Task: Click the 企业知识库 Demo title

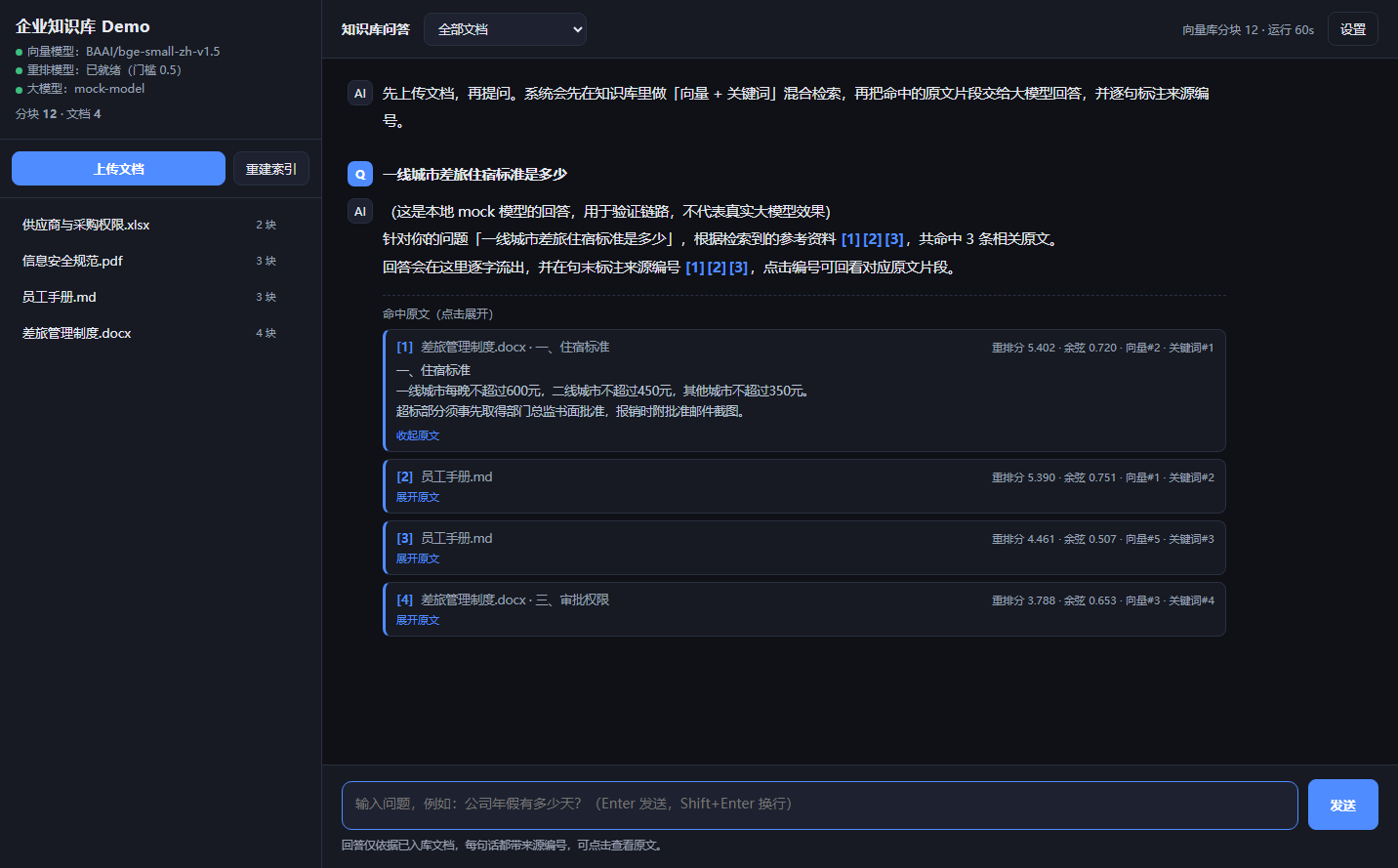Action: tap(83, 26)
